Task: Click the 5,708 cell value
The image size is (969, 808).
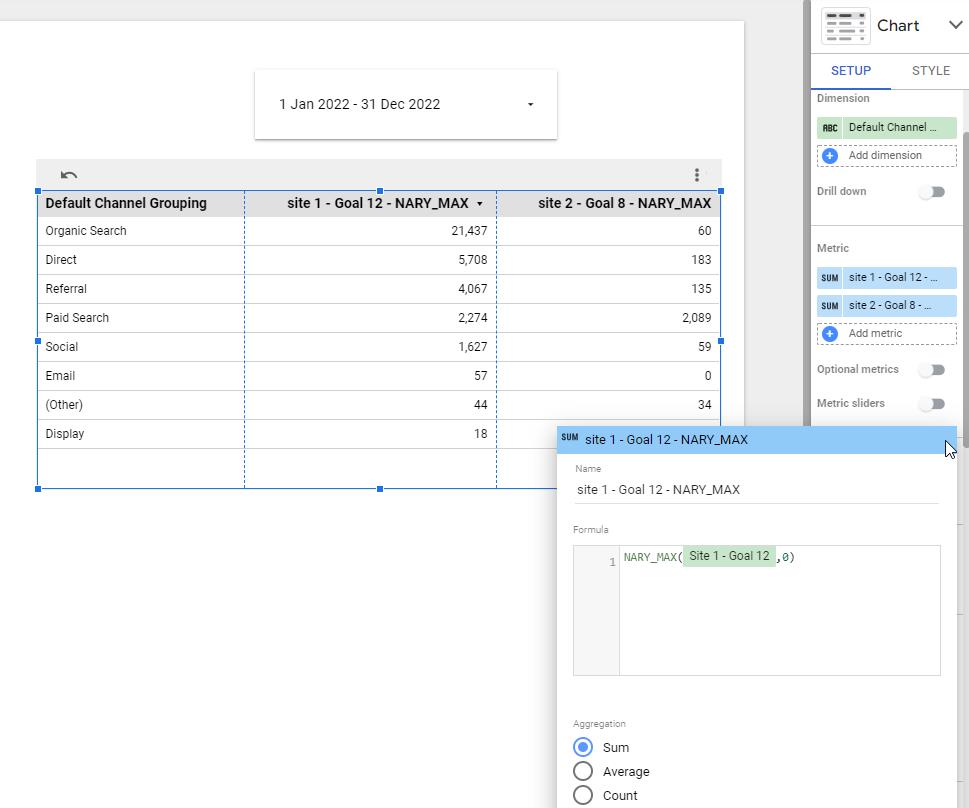Action: 473,260
